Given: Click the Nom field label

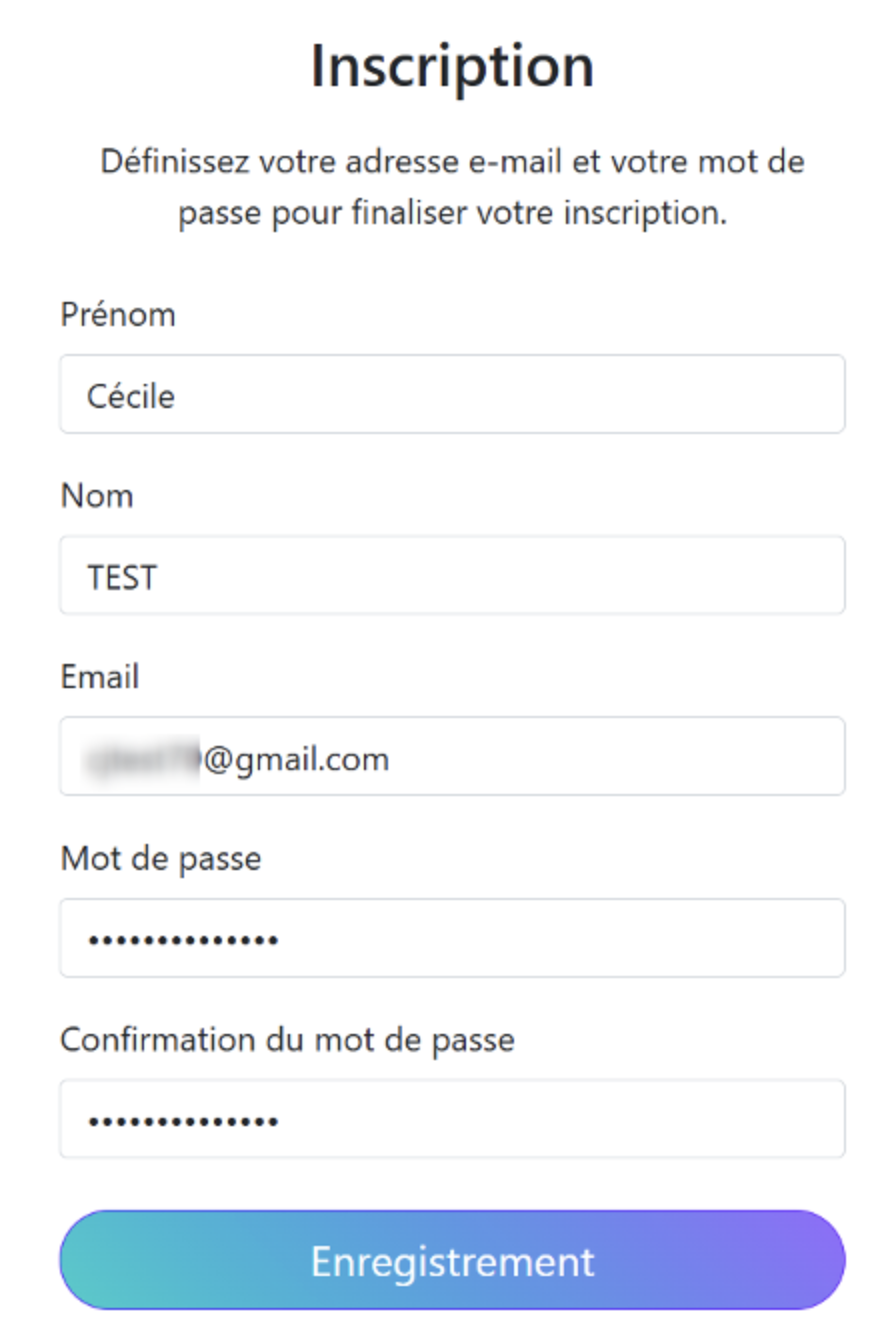Looking at the screenshot, I should click(97, 496).
